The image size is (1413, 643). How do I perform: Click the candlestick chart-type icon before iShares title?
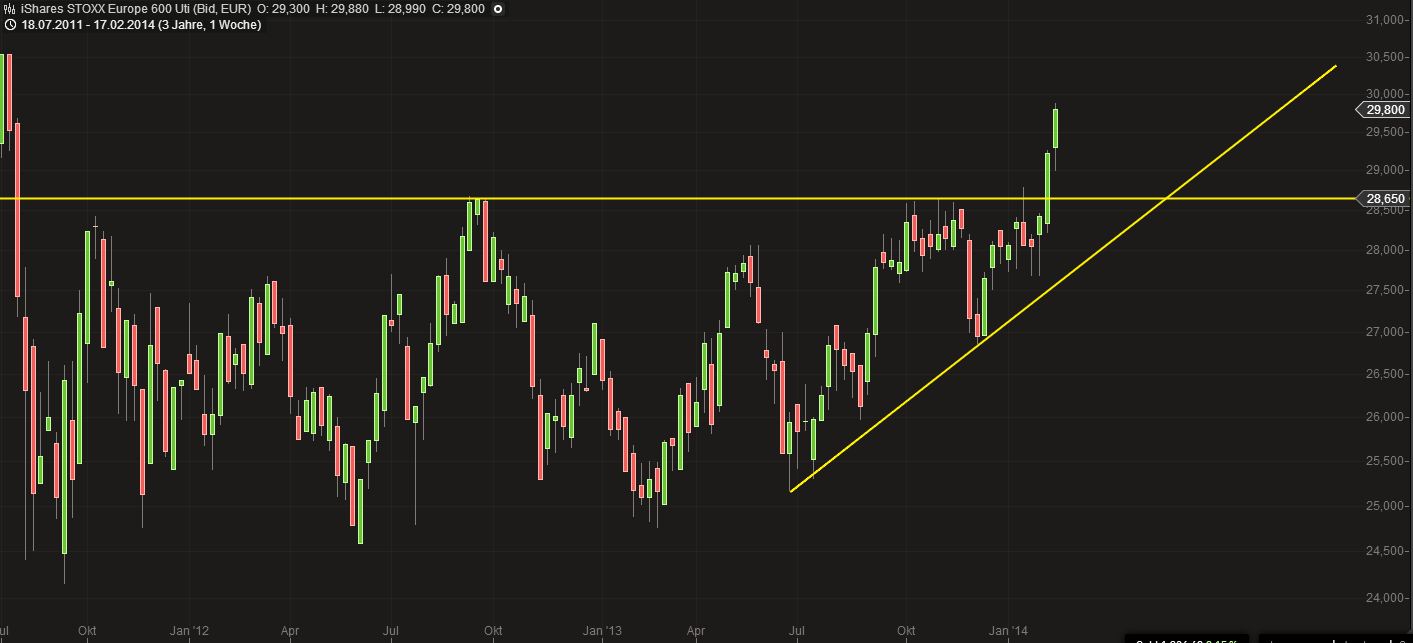point(9,9)
